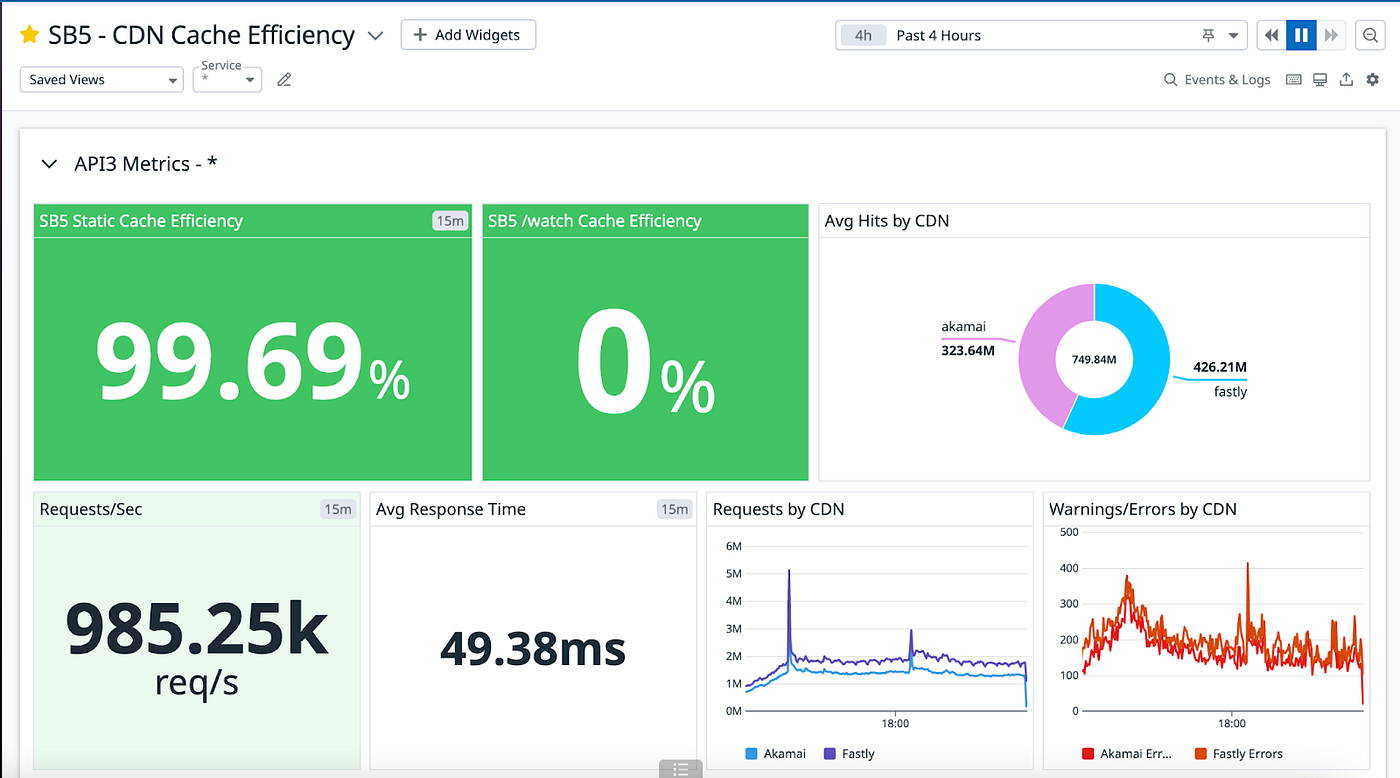
Task: Click the Add Widgets button
Action: [x=468, y=35]
